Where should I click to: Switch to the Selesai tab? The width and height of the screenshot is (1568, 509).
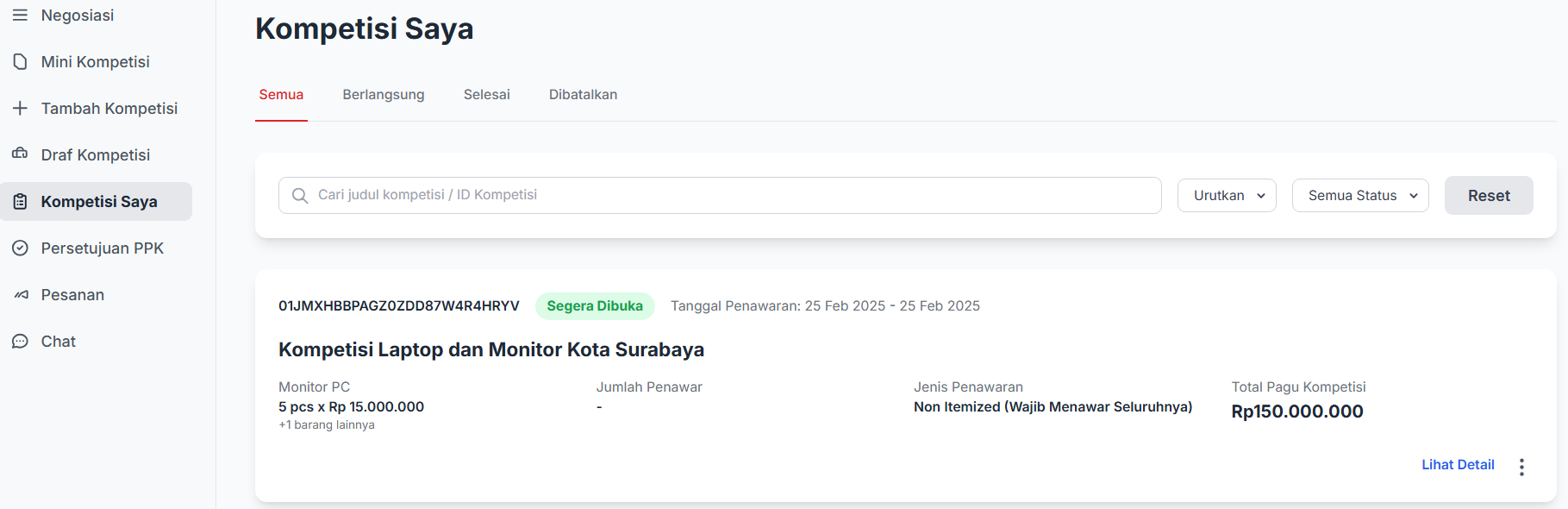[486, 95]
